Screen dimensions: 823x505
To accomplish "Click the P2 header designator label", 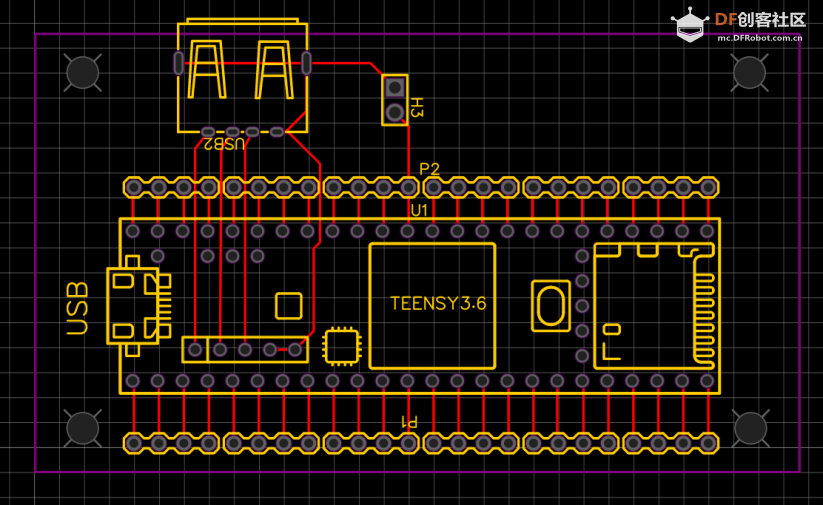I will pyautogui.click(x=429, y=169).
